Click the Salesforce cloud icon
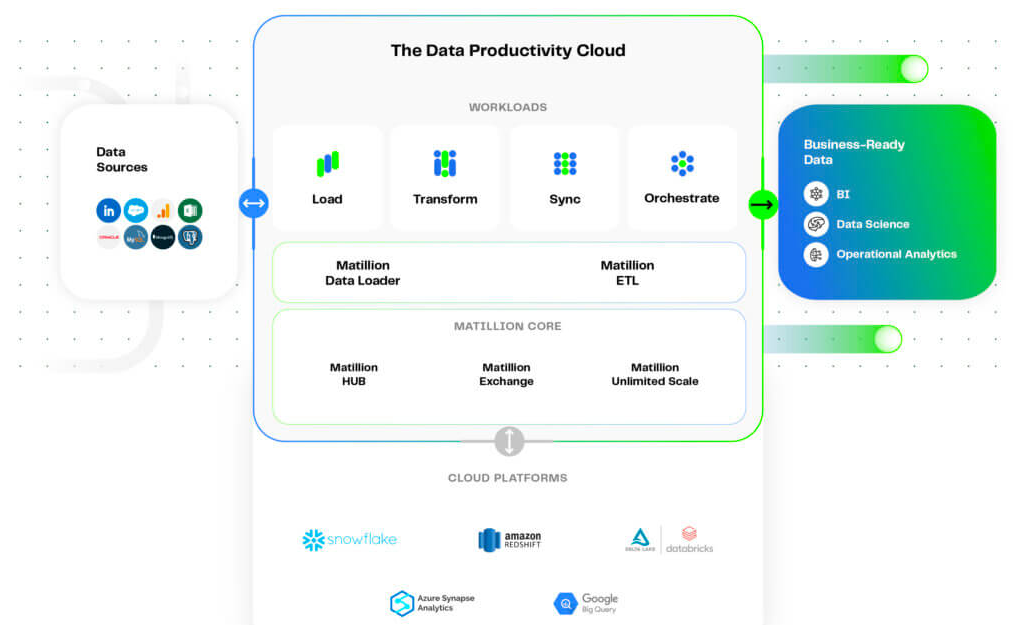Screen dimensions: 1013x625 pos(136,210)
